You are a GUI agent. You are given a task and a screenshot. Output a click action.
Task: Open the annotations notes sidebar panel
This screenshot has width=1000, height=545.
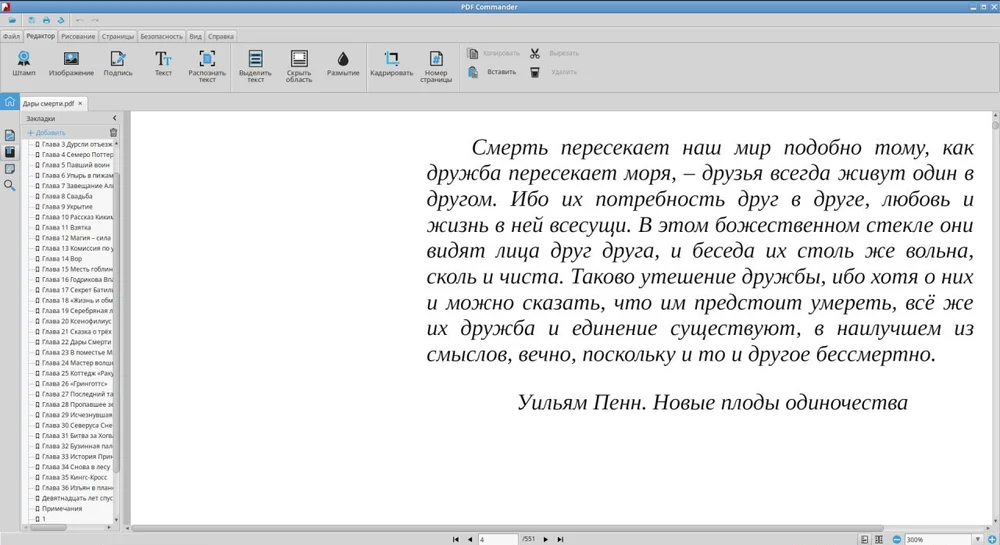tap(10, 169)
